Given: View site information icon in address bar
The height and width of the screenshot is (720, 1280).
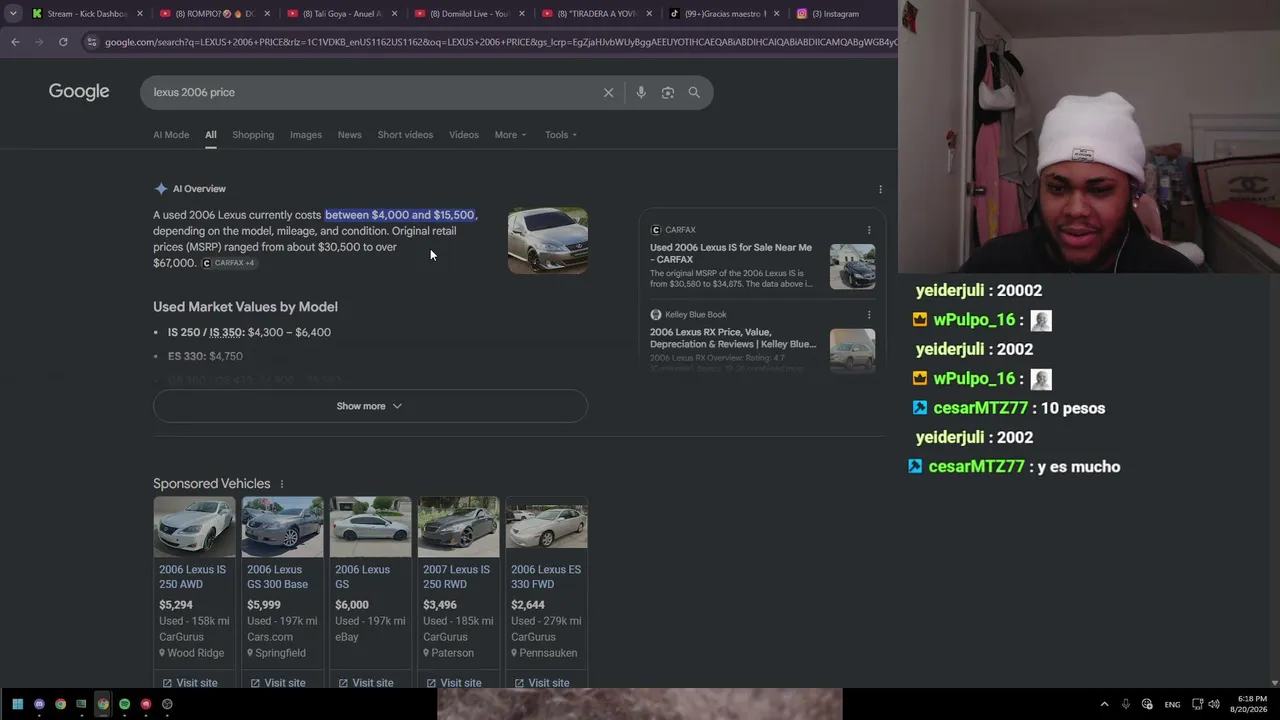Looking at the screenshot, I should coord(92,42).
